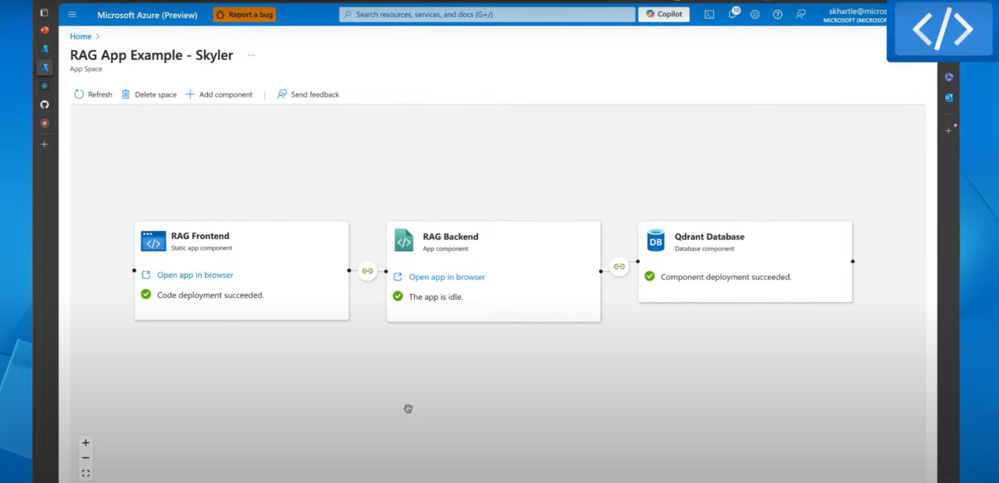Select the RAG Frontend component icon
Viewport: 999px width, 483px height.
pos(153,242)
